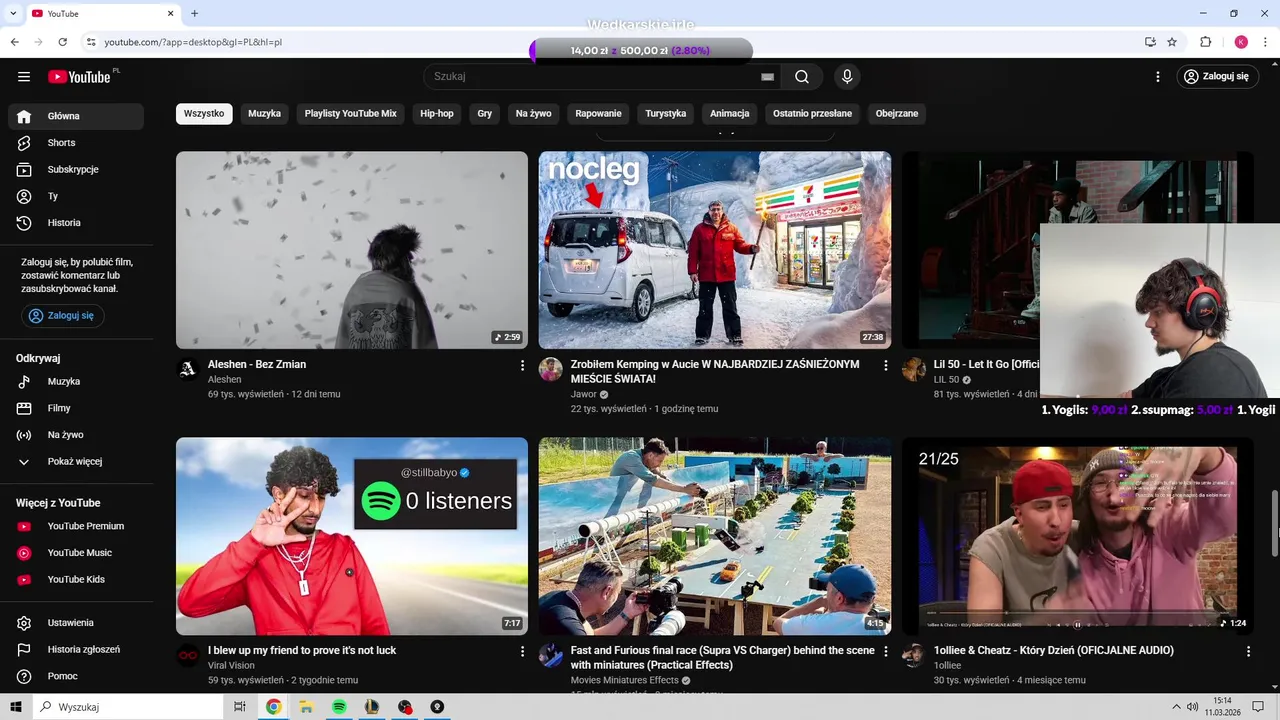The height and width of the screenshot is (720, 1280).
Task: Open the Chrome profile avatar K
Action: 1241,42
